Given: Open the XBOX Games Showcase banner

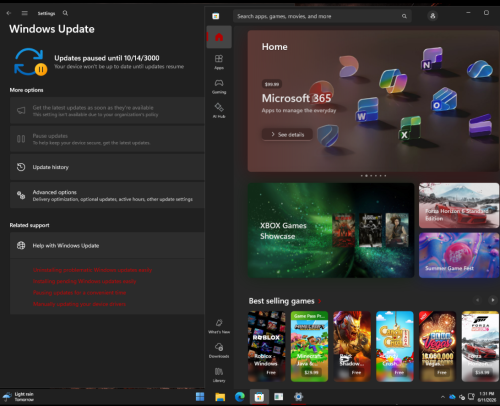Looking at the screenshot, I should click(x=331, y=230).
